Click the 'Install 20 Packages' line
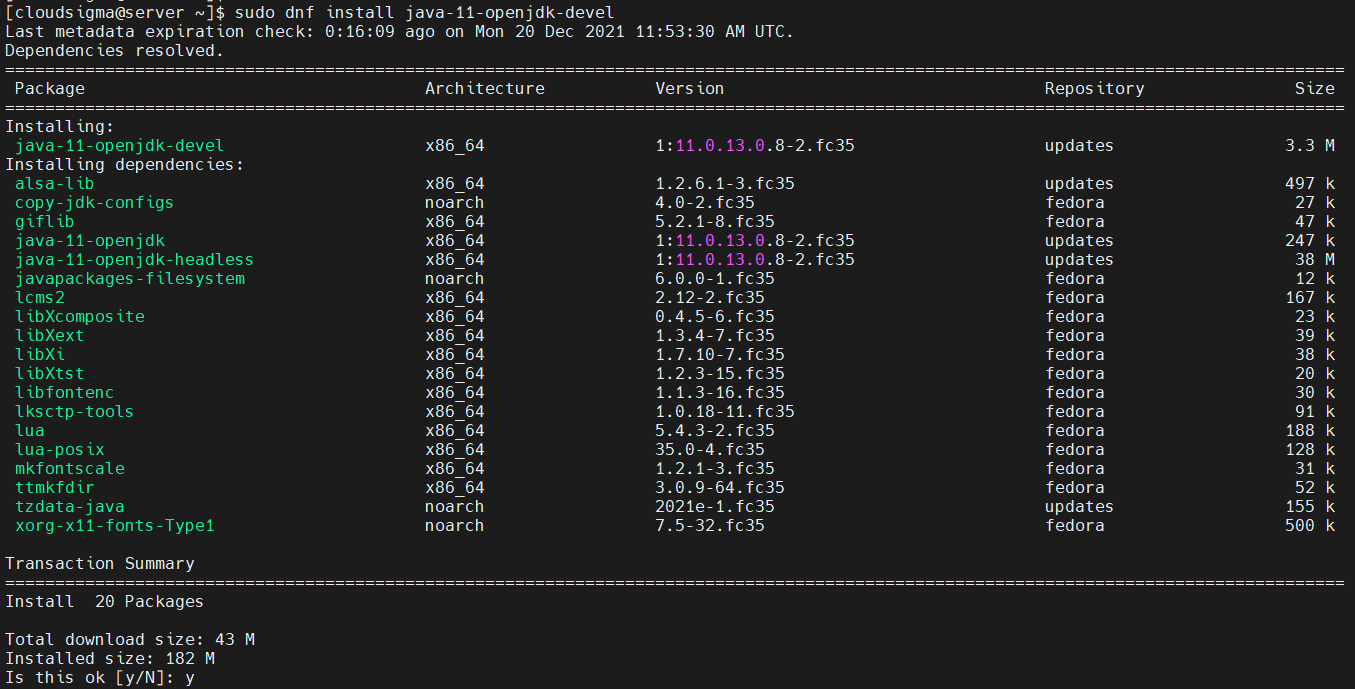 [105, 602]
